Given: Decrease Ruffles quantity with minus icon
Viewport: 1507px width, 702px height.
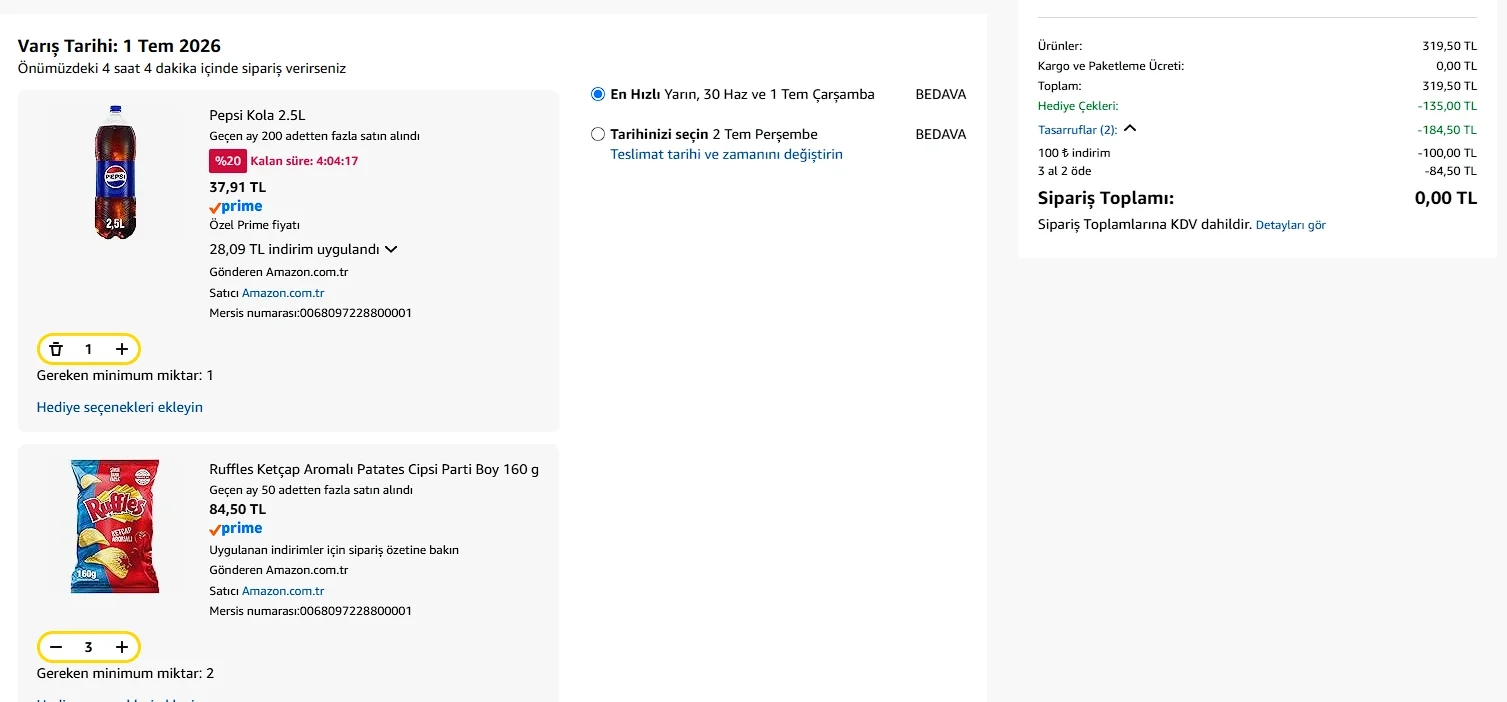Looking at the screenshot, I should [x=56, y=647].
